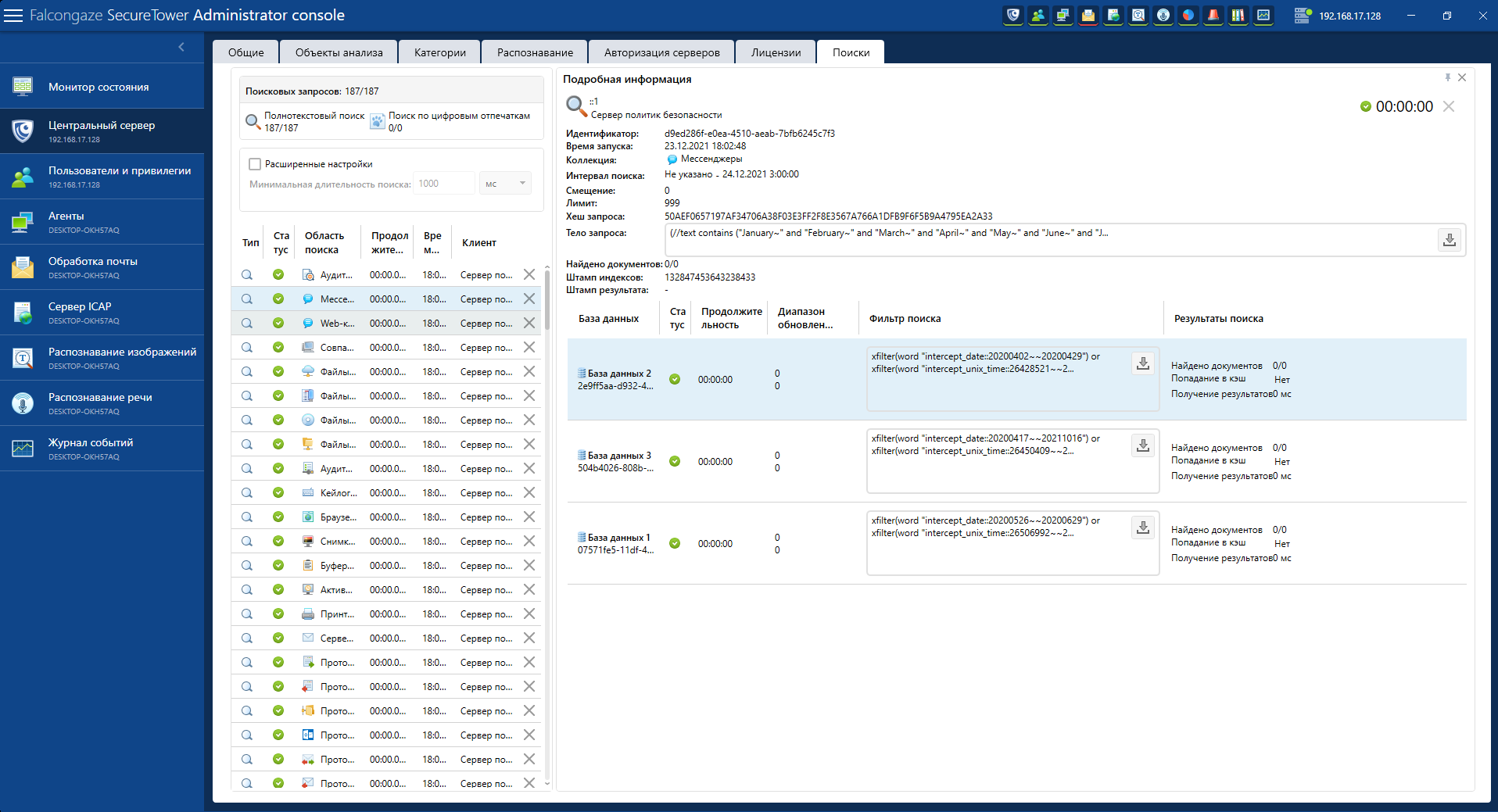Switch to the Авторизация серверов tab
This screenshot has height=812, width=1498.
661,52
